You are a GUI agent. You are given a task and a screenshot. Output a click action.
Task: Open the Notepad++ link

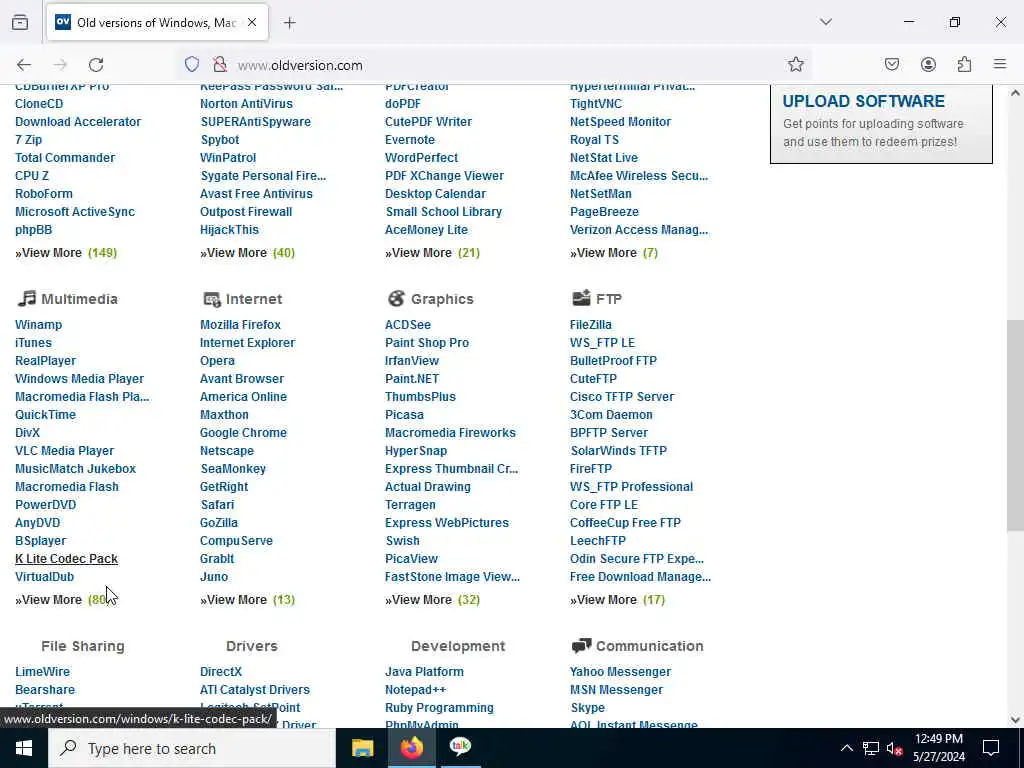pyautogui.click(x=415, y=690)
